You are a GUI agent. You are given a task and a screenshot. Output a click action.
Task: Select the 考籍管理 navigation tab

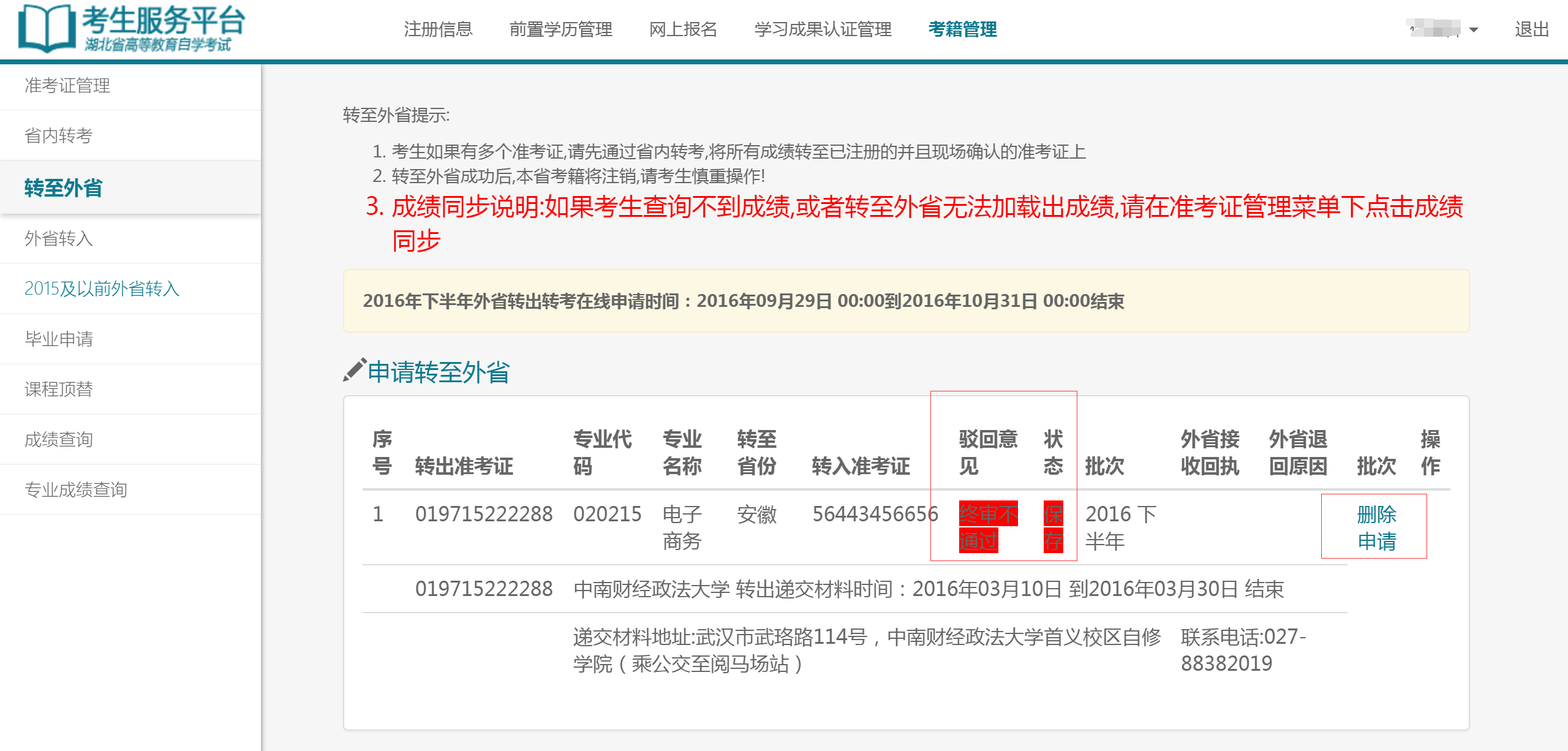(x=962, y=29)
